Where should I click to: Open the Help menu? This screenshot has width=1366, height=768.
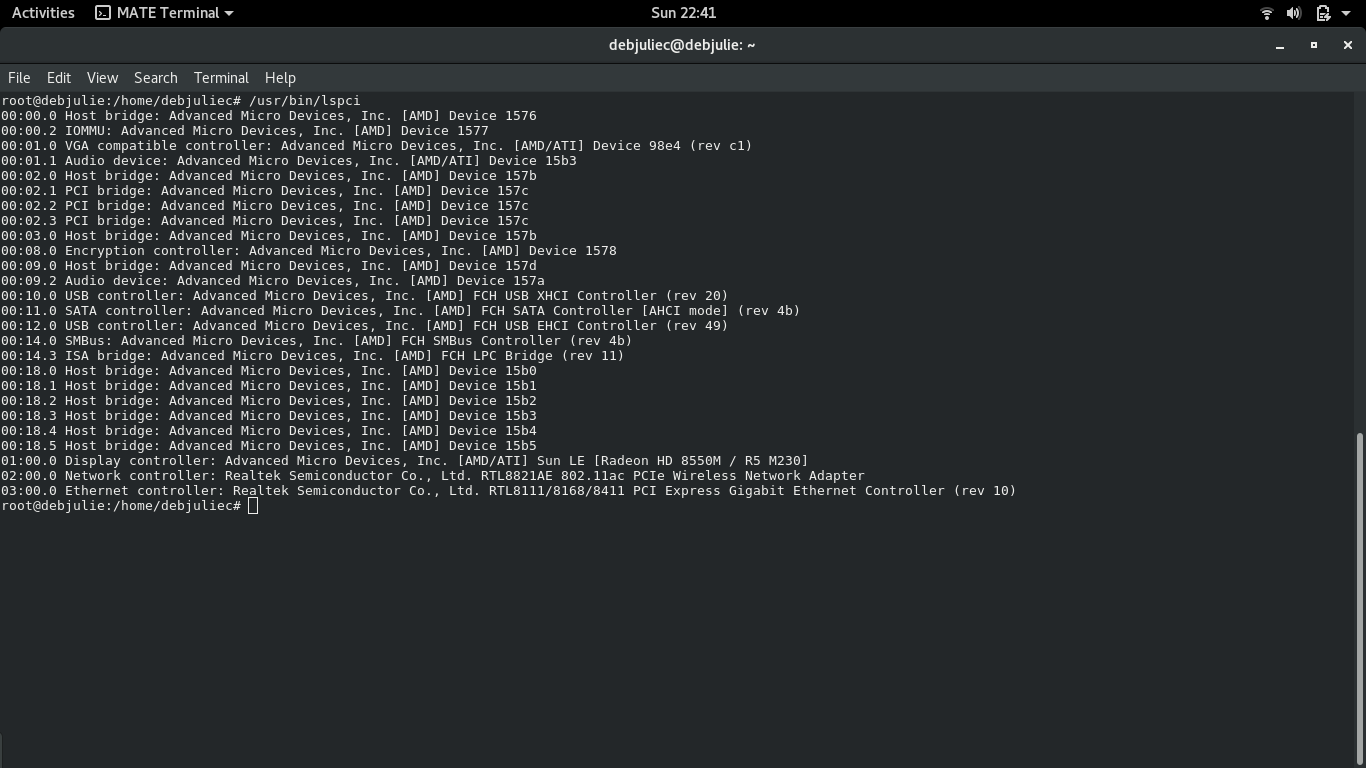tap(280, 78)
